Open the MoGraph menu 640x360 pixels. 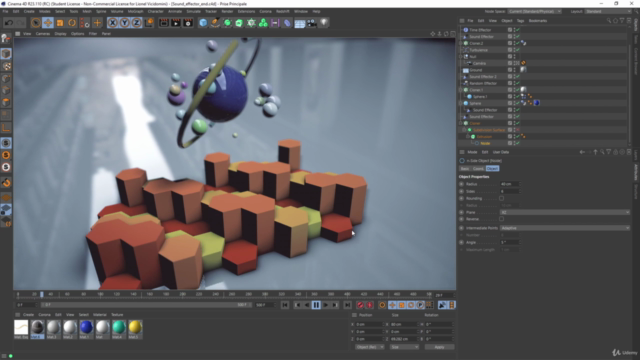tap(136, 11)
